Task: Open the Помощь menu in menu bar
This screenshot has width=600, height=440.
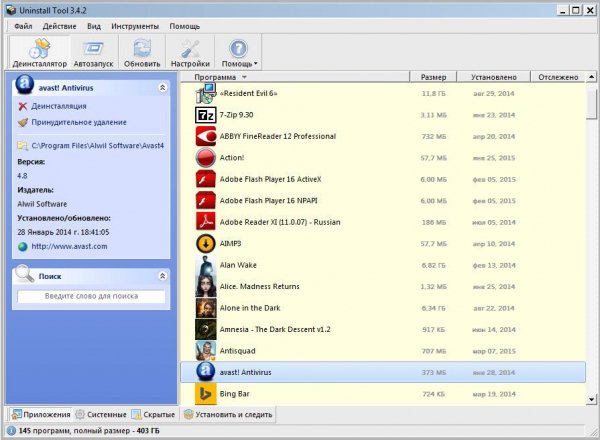Action: (184, 26)
